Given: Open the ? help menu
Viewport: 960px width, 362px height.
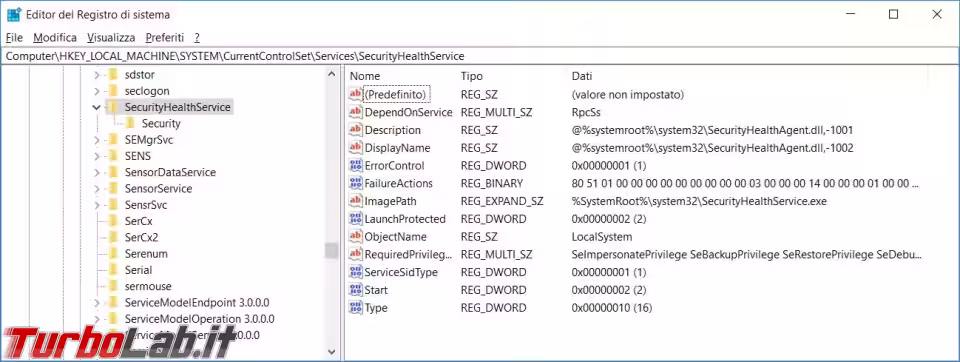Looking at the screenshot, I should tap(197, 37).
